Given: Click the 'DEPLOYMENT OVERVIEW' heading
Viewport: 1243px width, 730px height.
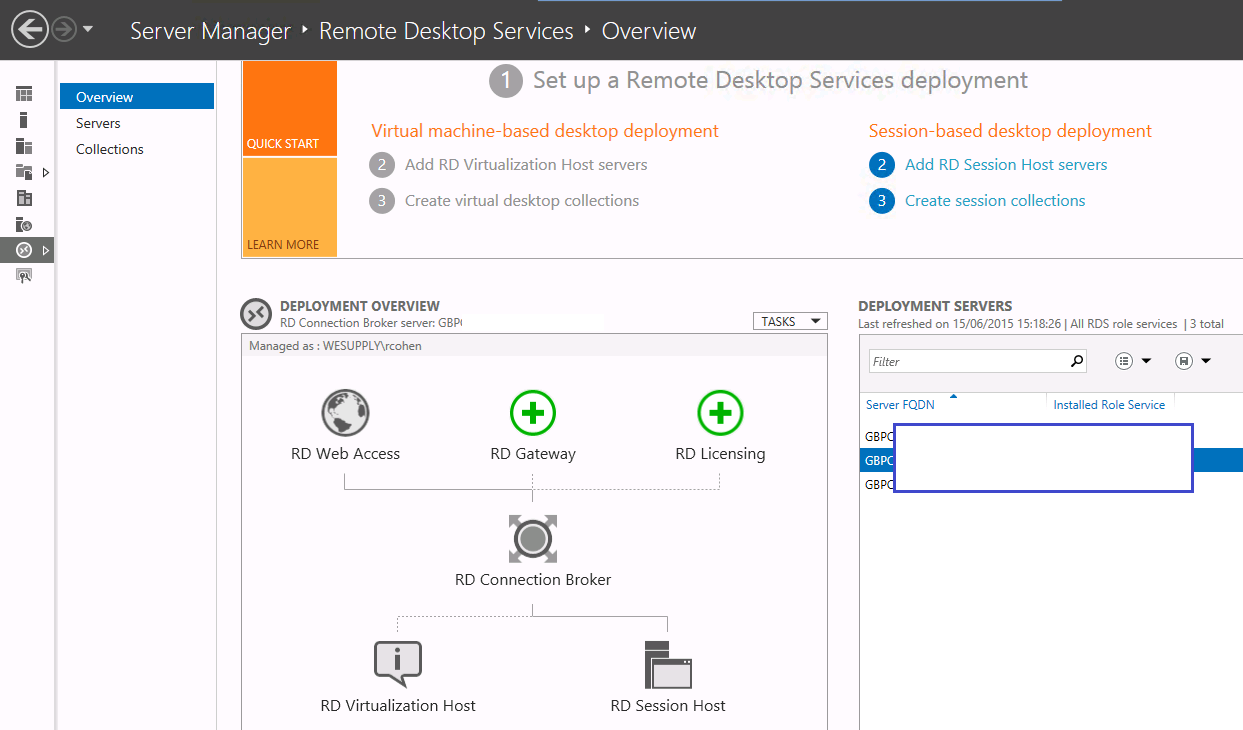Looking at the screenshot, I should (x=360, y=306).
